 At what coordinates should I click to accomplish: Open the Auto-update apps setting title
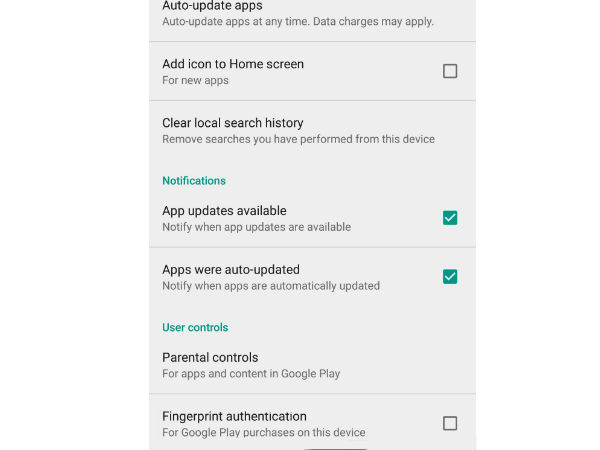pyautogui.click(x=212, y=6)
